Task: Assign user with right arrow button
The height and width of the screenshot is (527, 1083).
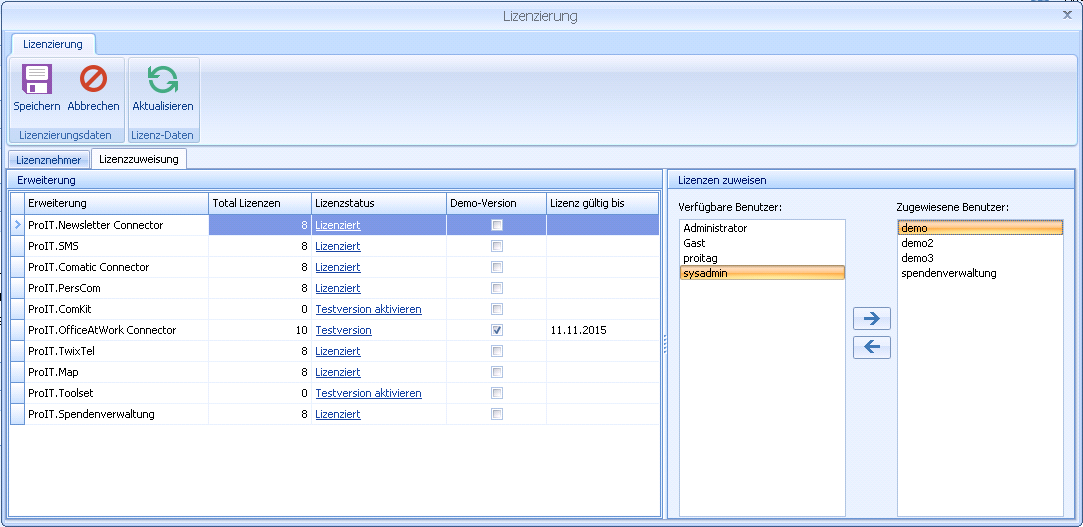Action: point(871,319)
